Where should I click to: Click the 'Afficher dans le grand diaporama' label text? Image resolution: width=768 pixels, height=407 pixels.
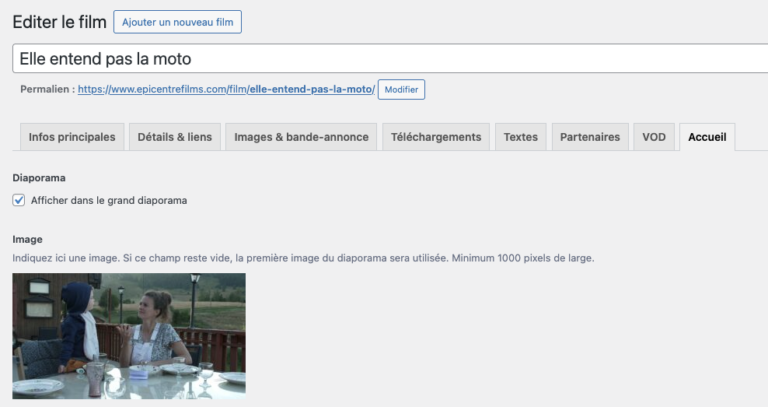(109, 200)
